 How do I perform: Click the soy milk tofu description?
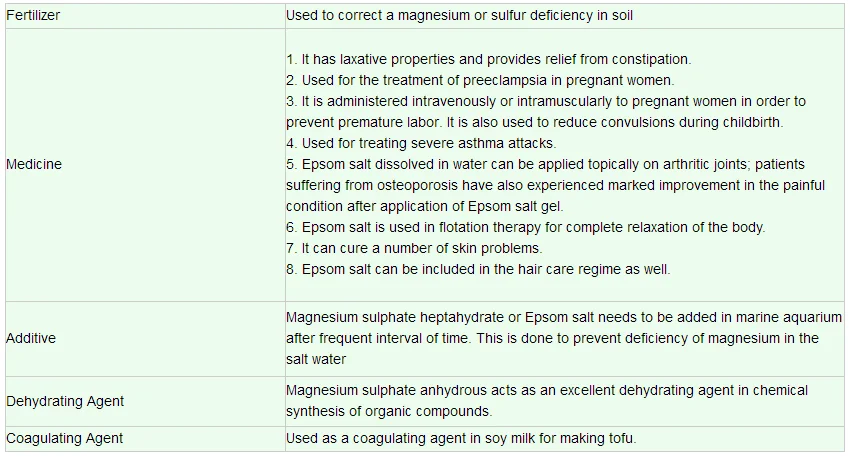coord(460,438)
